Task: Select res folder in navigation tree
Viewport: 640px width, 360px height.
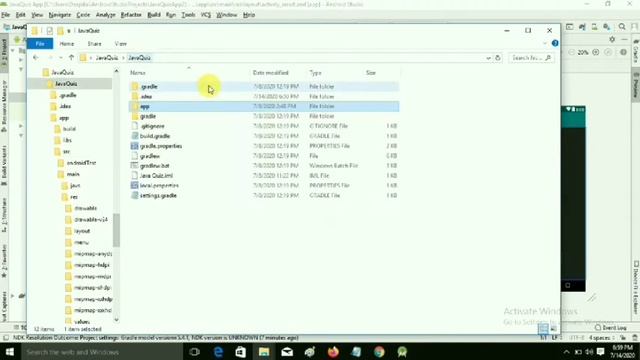Action: pos(74,197)
